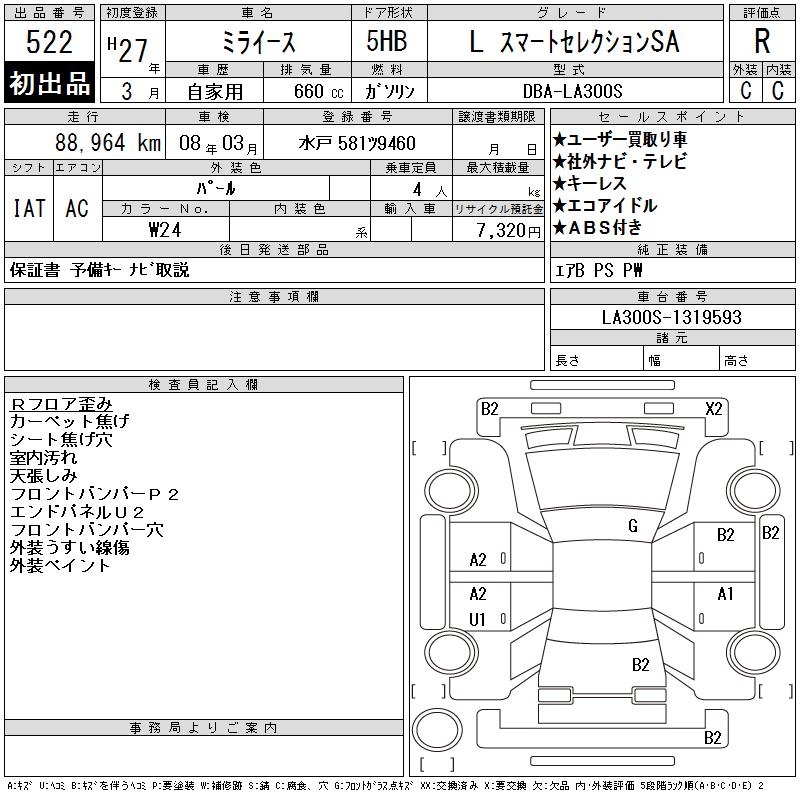Click 検査員記入欄 section header
The image size is (800, 800).
click(204, 384)
